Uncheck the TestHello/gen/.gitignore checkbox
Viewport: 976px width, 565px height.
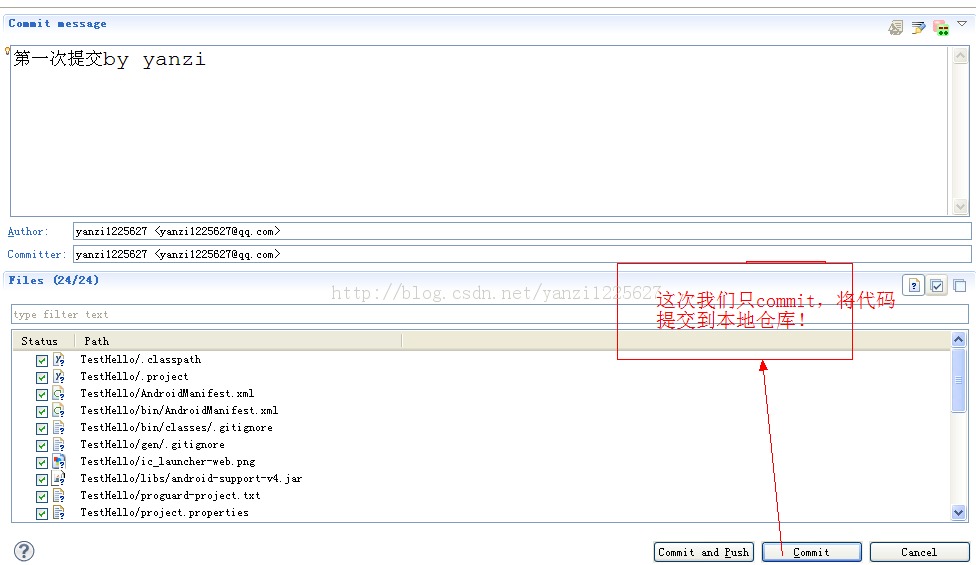[42, 446]
